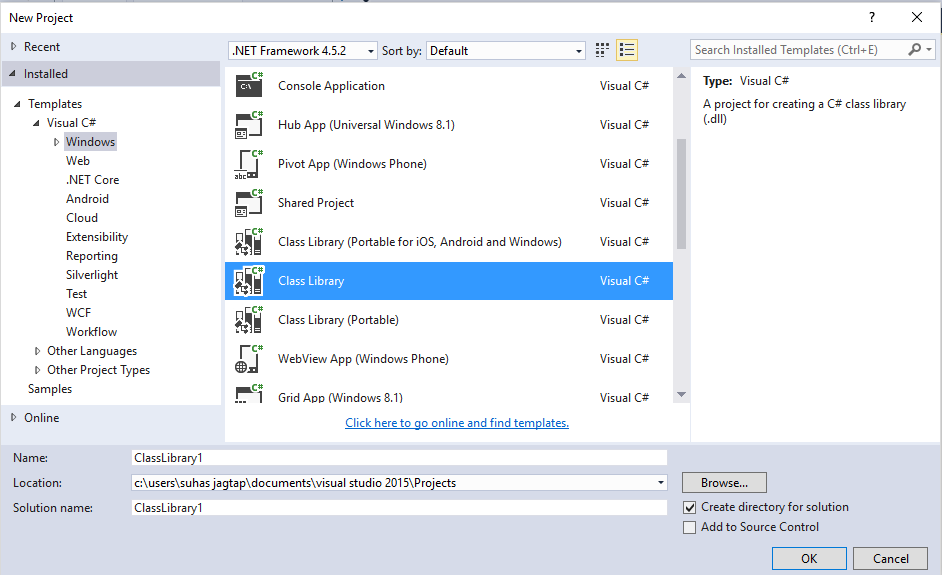This screenshot has height=575, width=942.
Task: Enable Add to Source Control checkbox
Action: click(x=689, y=528)
